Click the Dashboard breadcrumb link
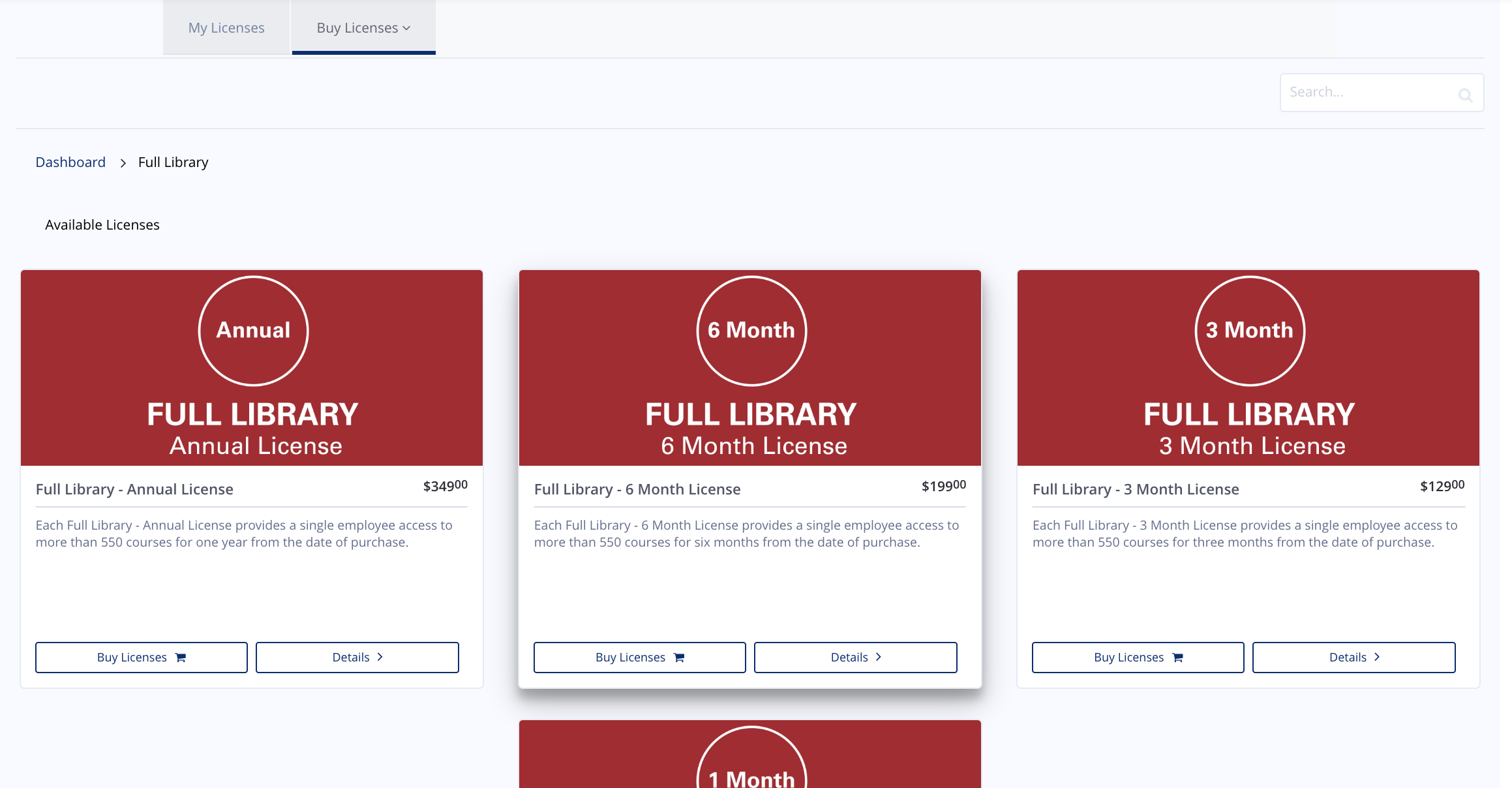Viewport: 1512px width, 788px height. click(70, 161)
